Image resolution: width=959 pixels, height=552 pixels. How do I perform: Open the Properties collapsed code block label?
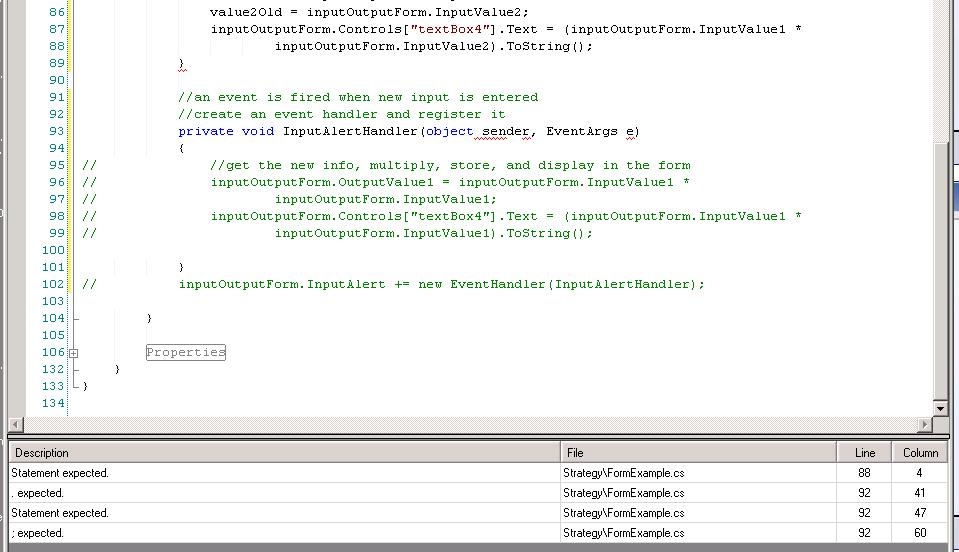[186, 352]
